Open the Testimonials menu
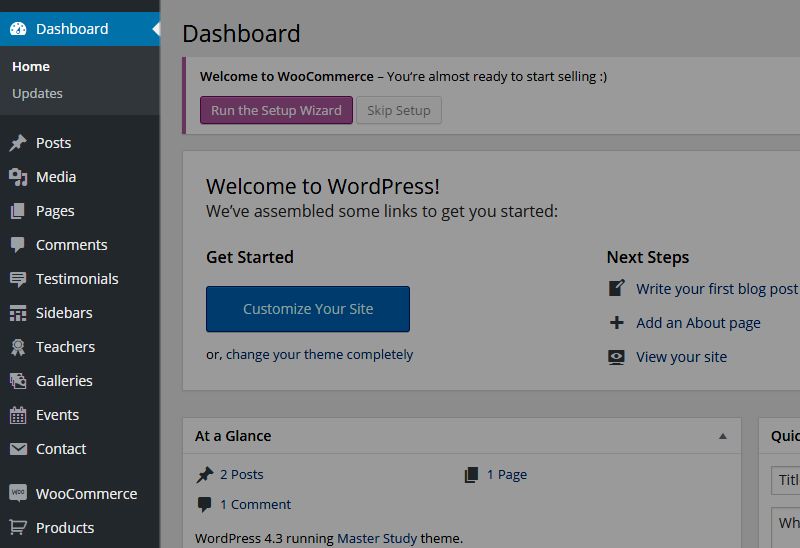 pos(80,279)
